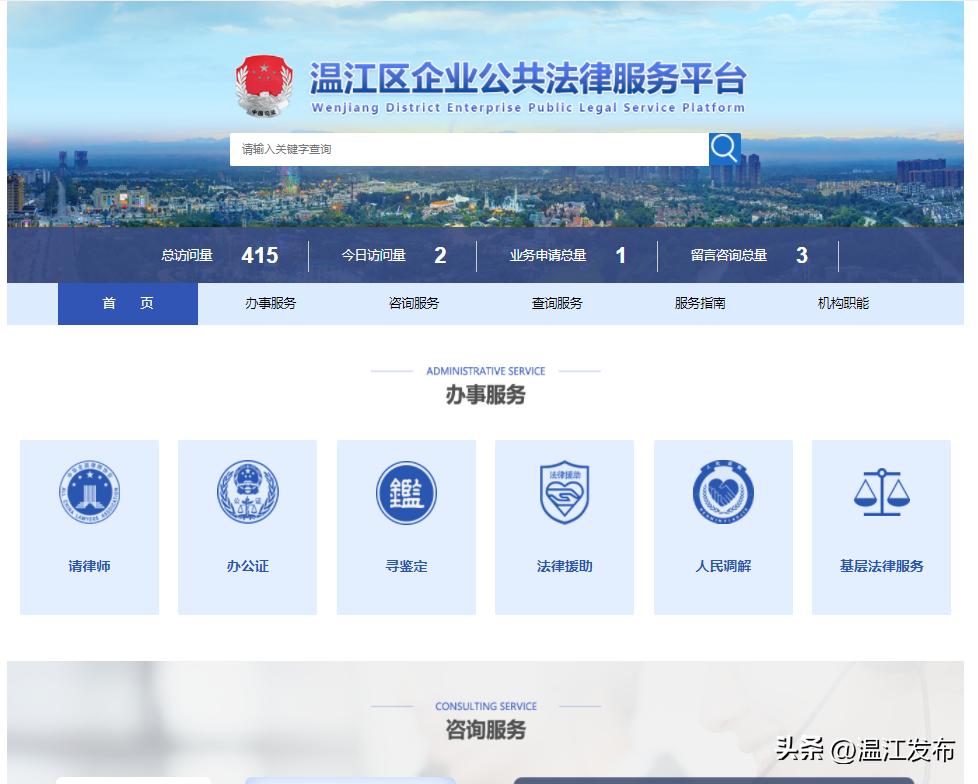The height and width of the screenshot is (784, 978).
Task: Click the 法律援助 legal aid shield icon
Action: 564,492
